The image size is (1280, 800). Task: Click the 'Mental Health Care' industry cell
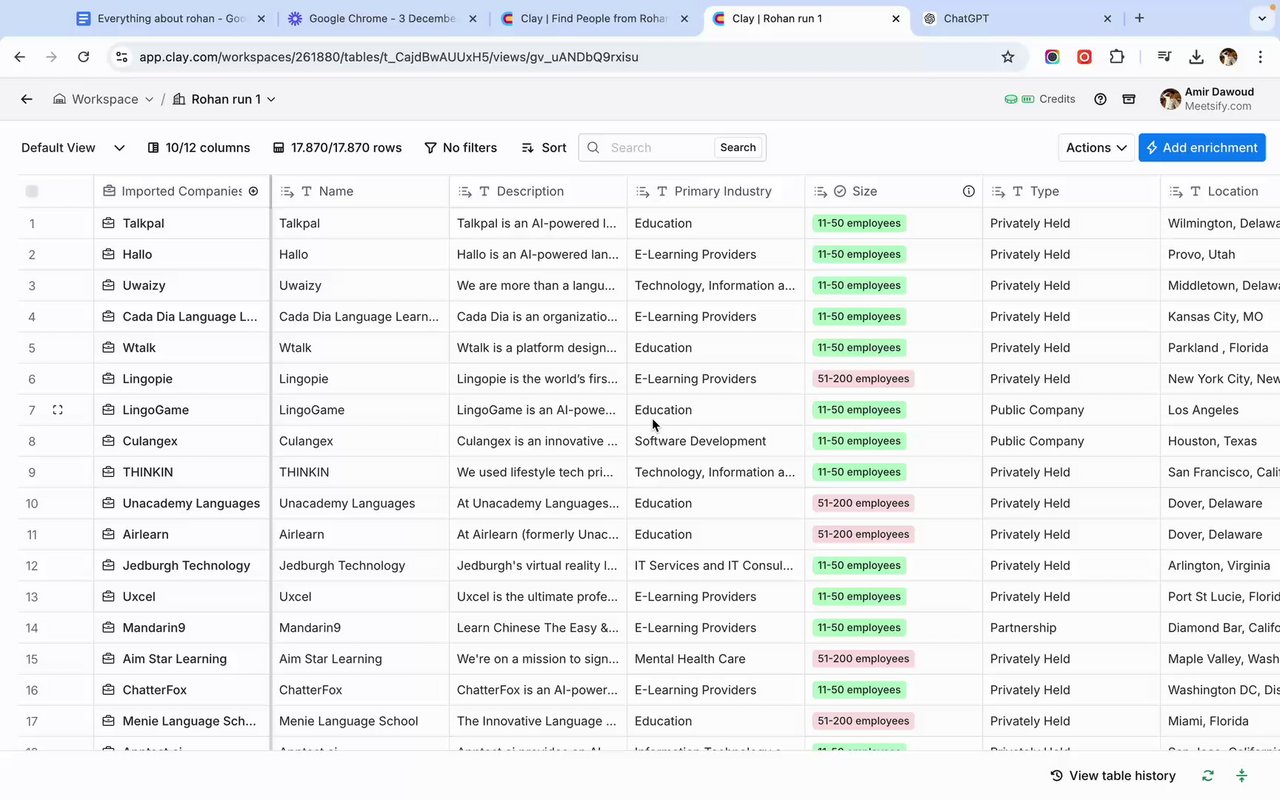tap(716, 659)
